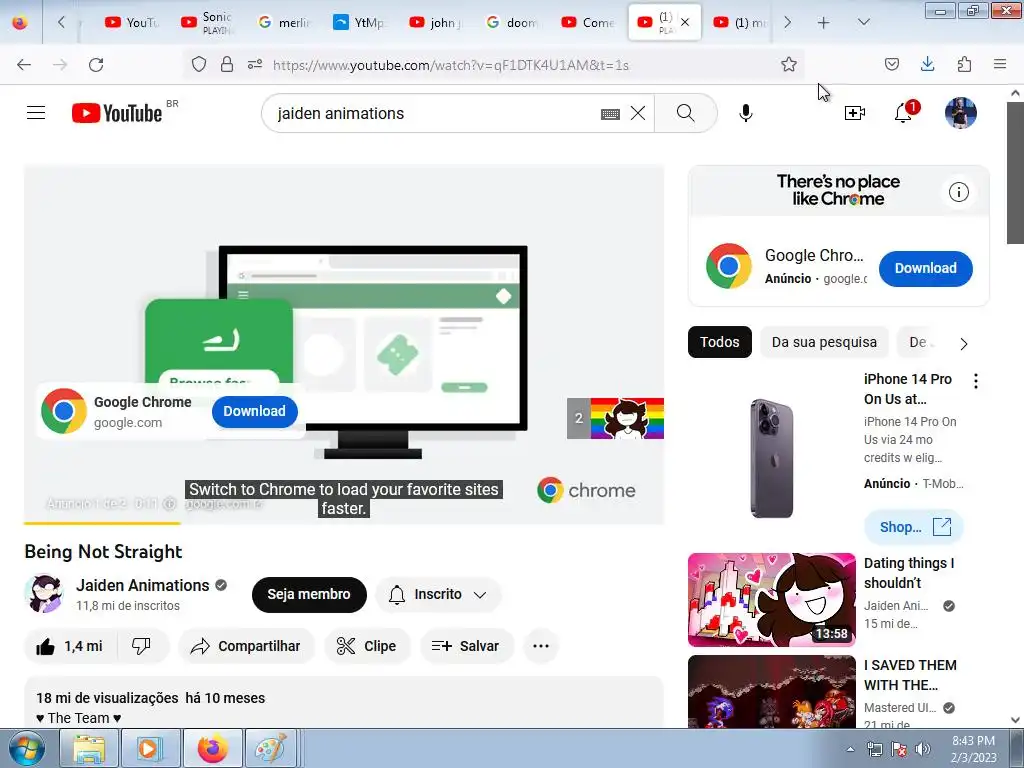Screen dimensions: 1024x768
Task: Open the account avatar menu
Action: tap(961, 113)
